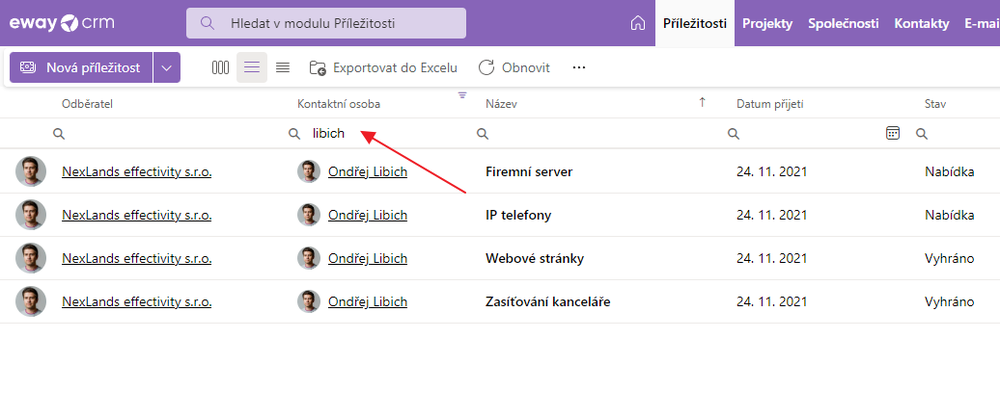This screenshot has width=1000, height=416.
Task: Select the compact row density view icon
Action: coord(283,68)
